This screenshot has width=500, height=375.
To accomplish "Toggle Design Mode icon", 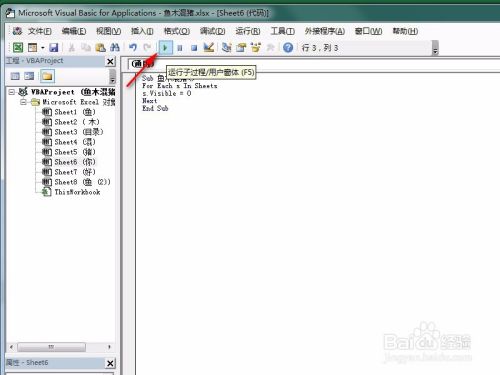I will pyautogui.click(x=209, y=47).
